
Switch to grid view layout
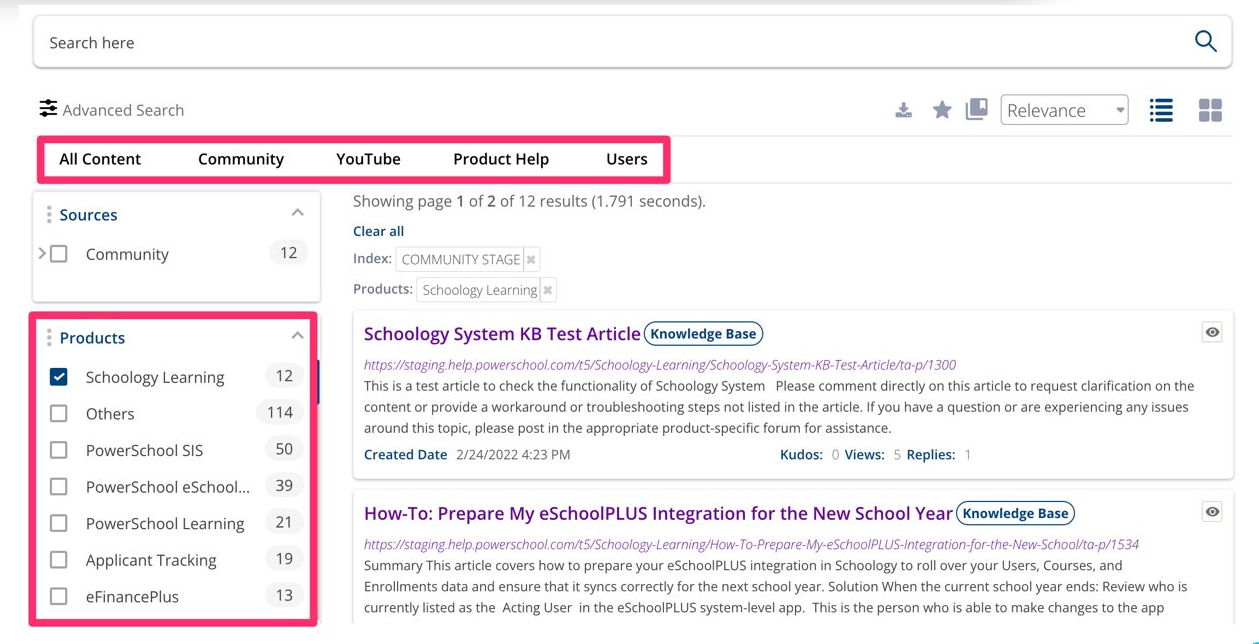click(1210, 111)
